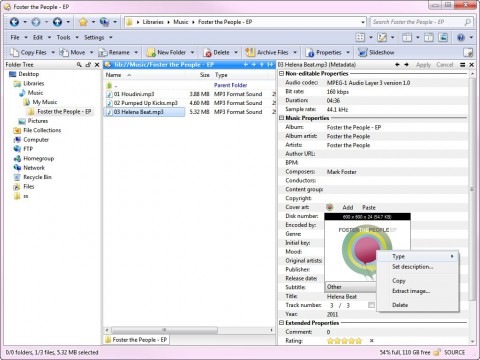This screenshot has width=480, height=360.
Task: Click the status bar lock icon next to SOURCE
Action: [437, 352]
